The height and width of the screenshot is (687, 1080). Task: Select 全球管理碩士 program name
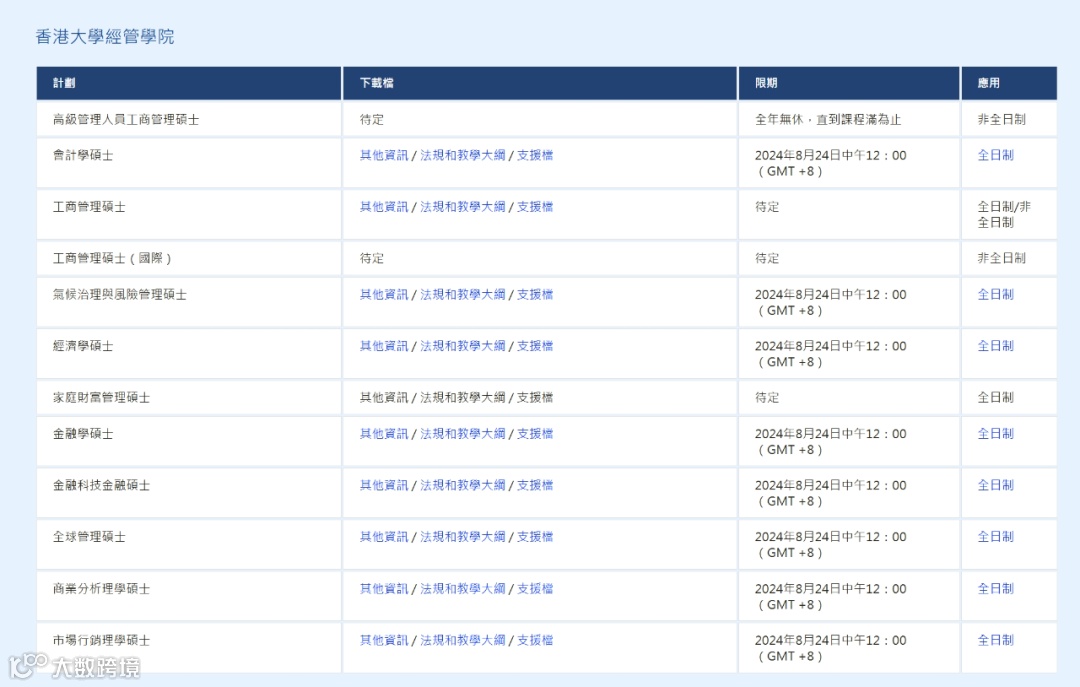click(90, 537)
